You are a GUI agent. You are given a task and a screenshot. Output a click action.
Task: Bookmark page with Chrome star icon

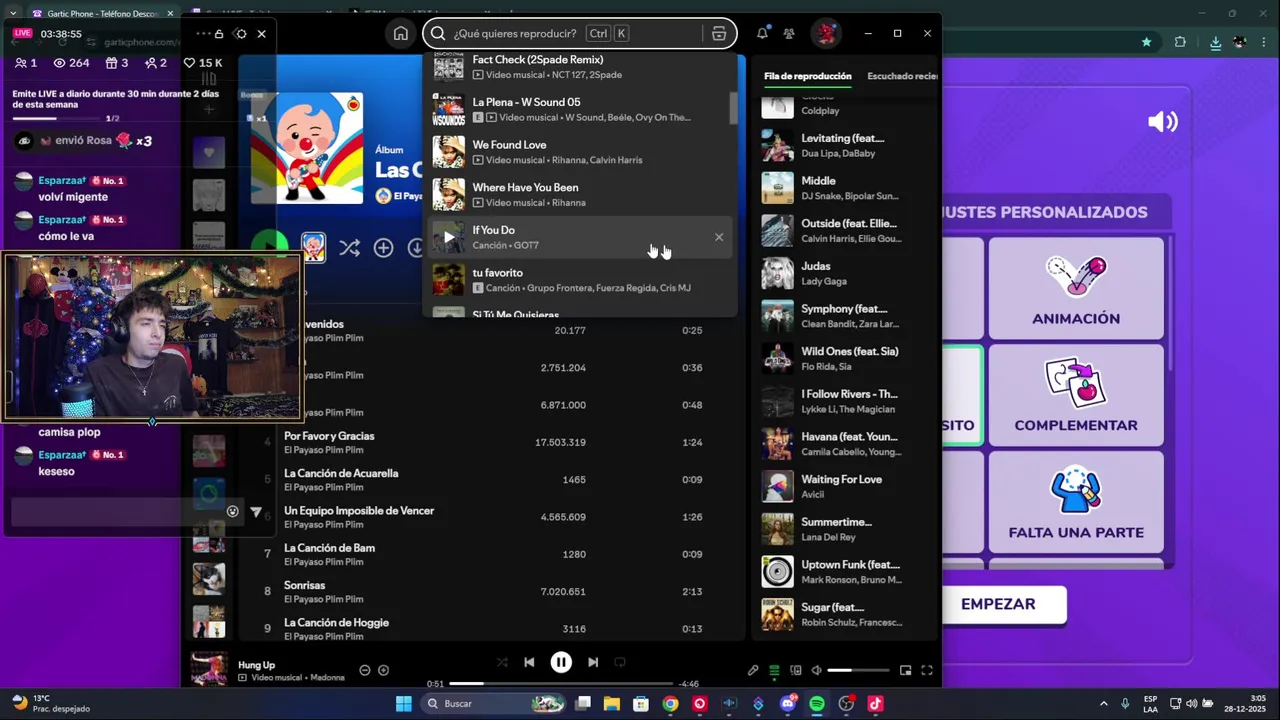[1146, 42]
